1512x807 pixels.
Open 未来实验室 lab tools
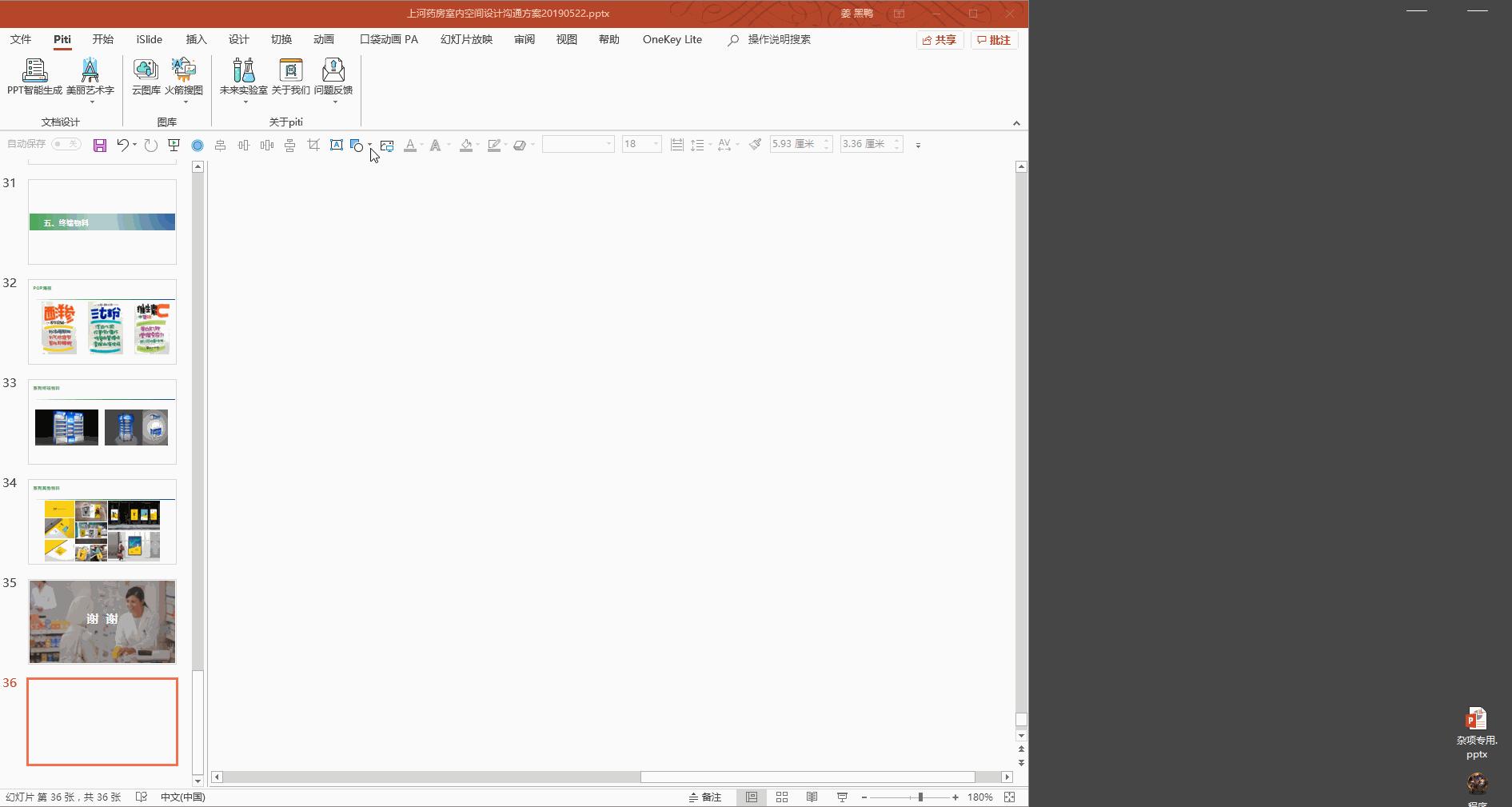[243, 78]
